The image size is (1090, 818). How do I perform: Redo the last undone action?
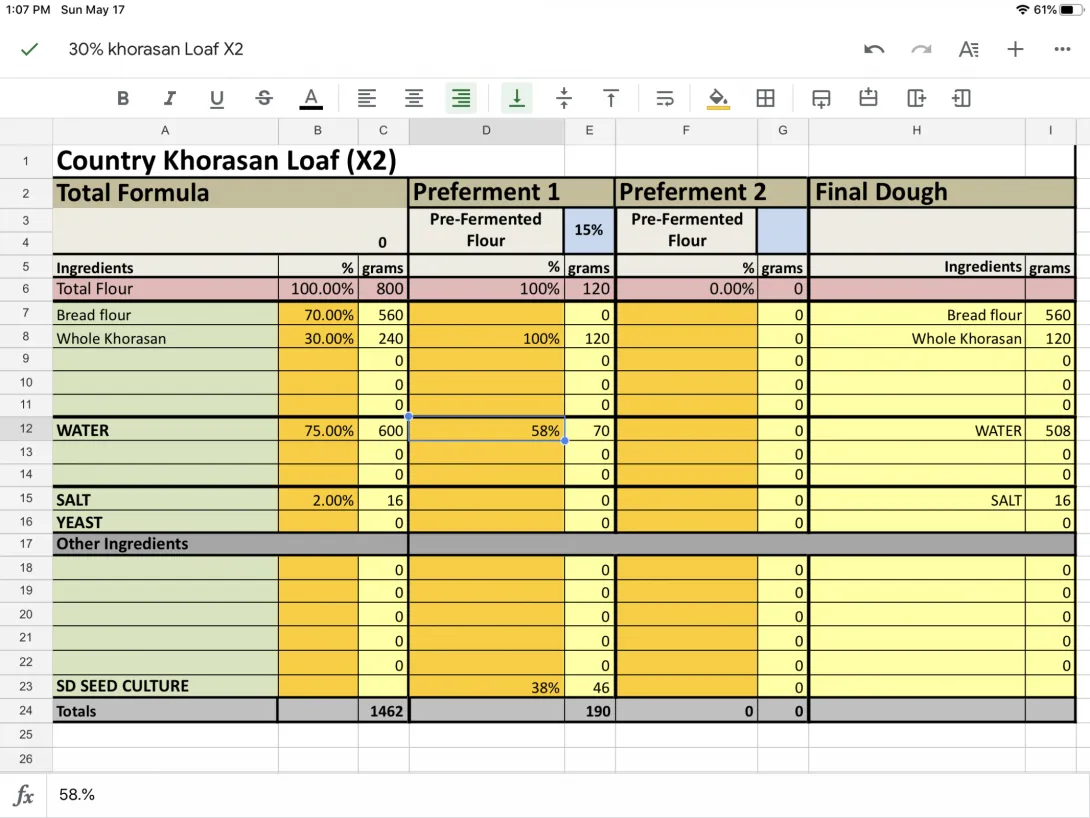point(920,48)
